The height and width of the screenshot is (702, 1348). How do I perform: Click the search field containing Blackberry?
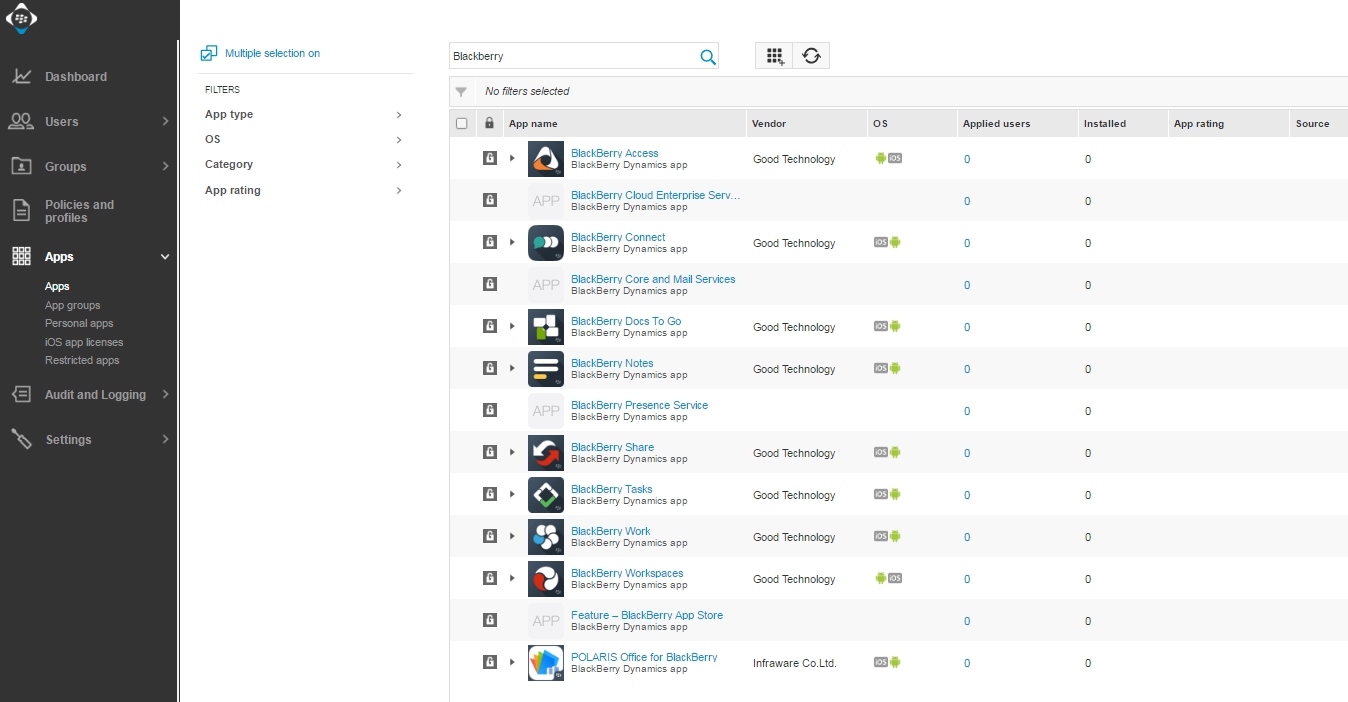click(x=572, y=56)
